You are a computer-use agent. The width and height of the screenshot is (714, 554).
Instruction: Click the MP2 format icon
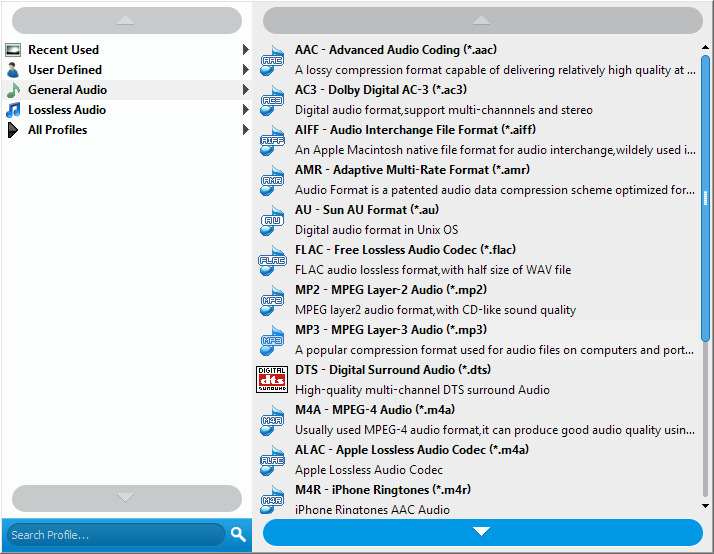click(x=272, y=300)
